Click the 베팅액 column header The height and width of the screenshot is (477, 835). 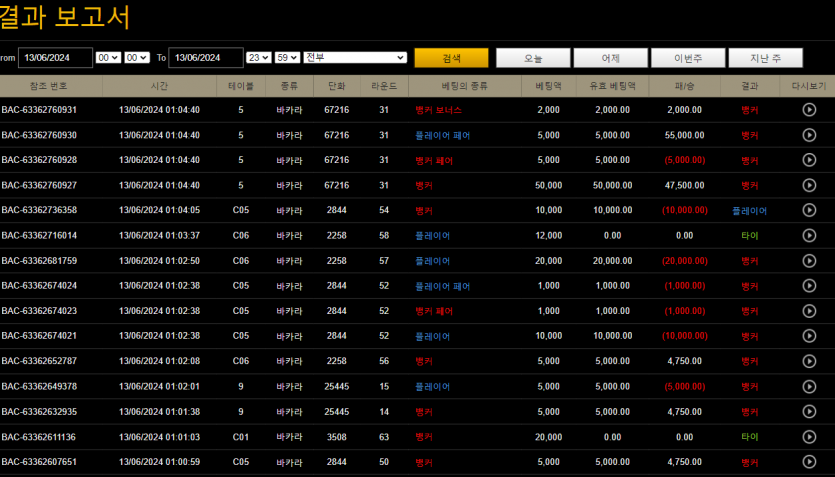[x=549, y=86]
